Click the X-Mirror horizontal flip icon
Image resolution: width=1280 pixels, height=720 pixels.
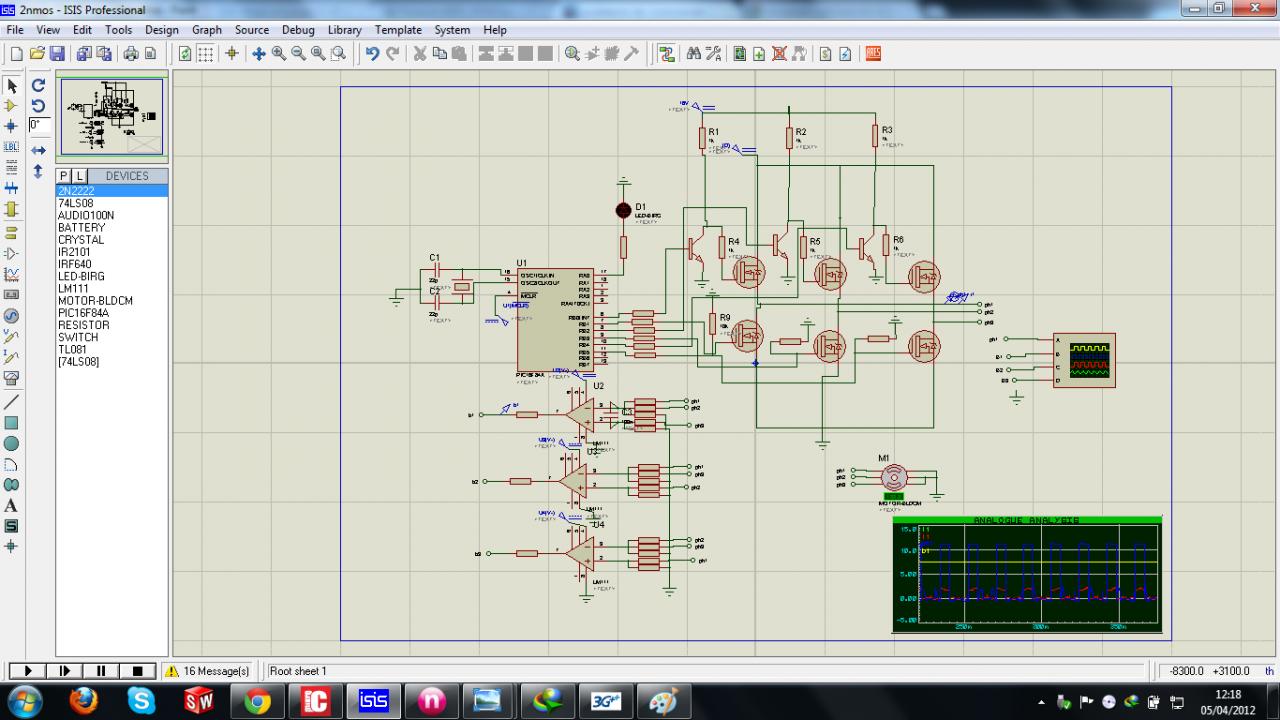38,150
